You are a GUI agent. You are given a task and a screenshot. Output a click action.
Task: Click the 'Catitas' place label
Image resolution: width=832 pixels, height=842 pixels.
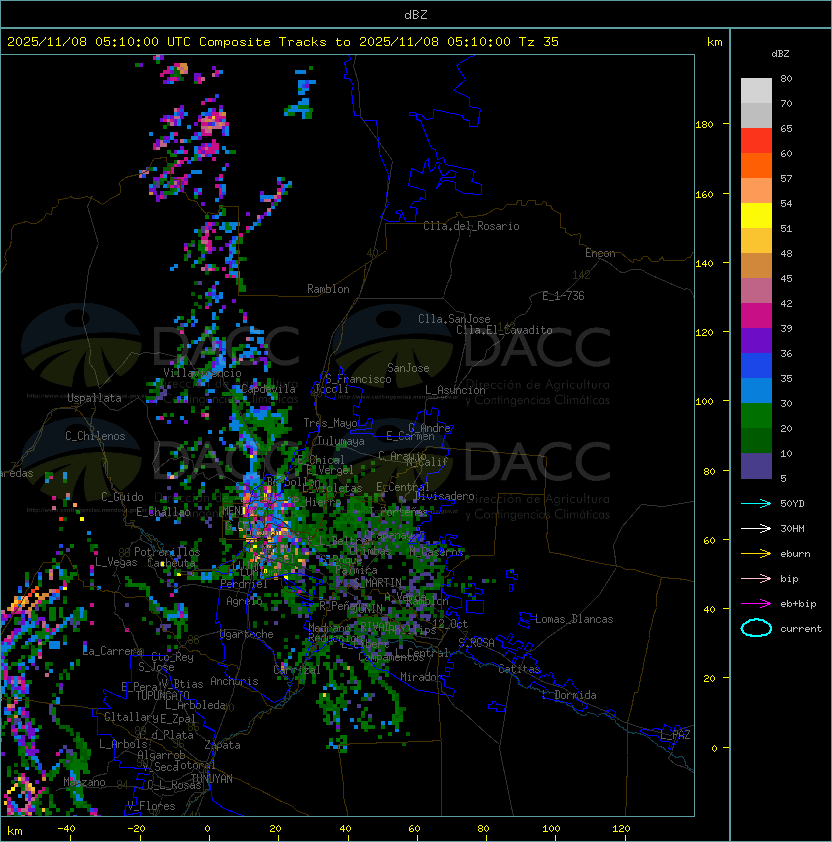coord(519,669)
